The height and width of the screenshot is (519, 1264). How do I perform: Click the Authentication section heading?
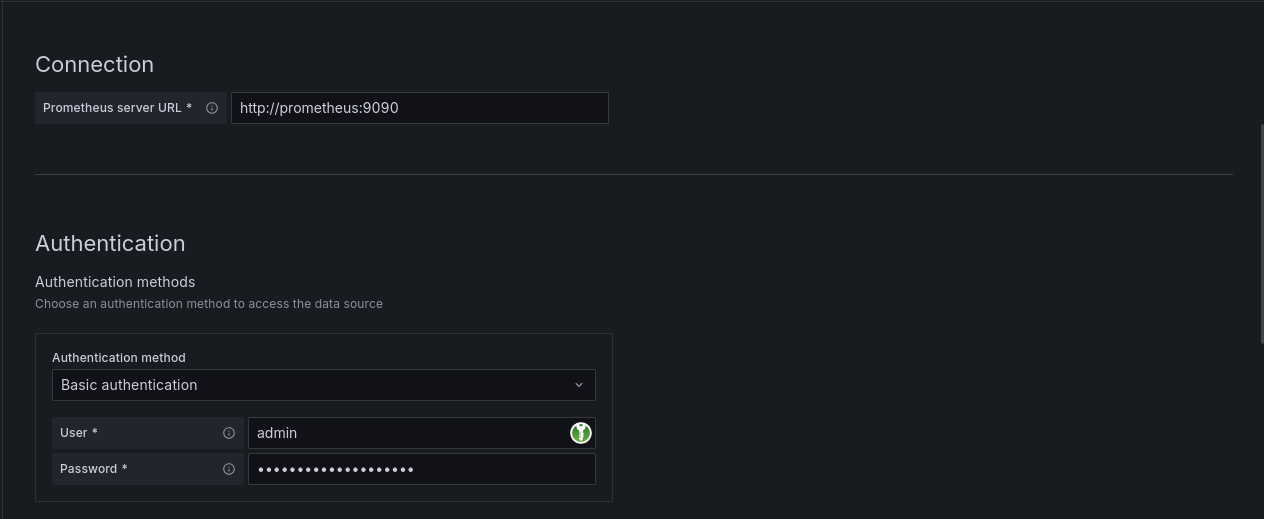[x=110, y=243]
